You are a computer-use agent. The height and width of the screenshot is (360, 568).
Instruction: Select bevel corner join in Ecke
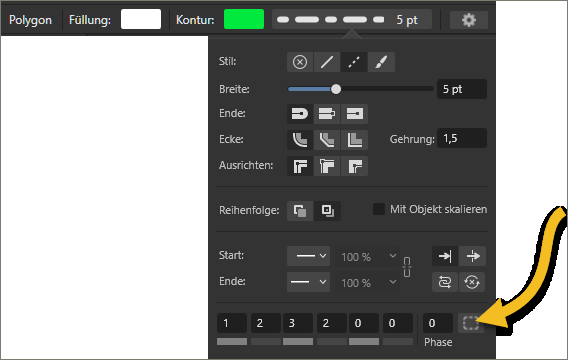(327, 140)
